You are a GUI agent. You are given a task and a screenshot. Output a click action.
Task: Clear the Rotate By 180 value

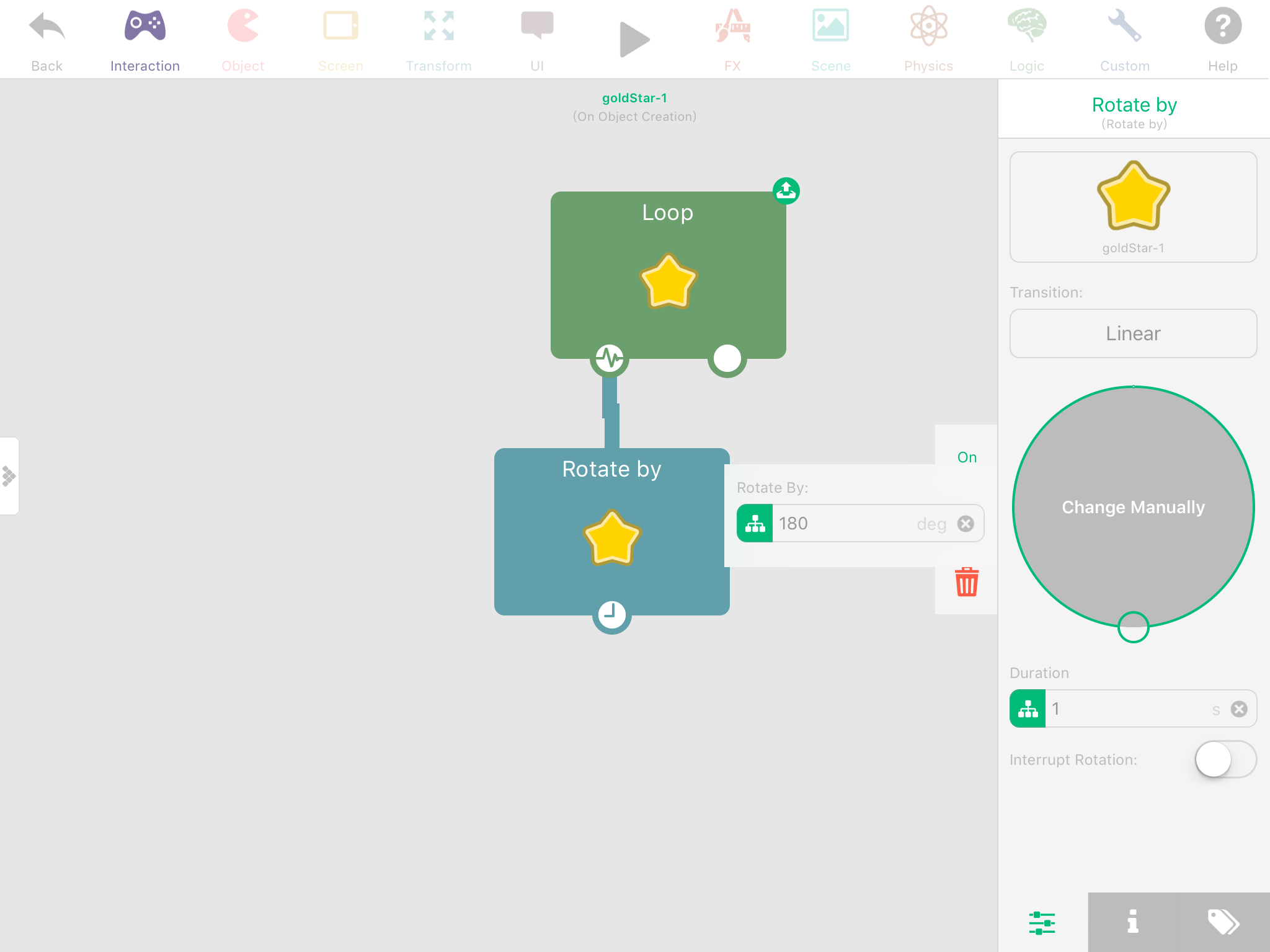click(x=966, y=524)
